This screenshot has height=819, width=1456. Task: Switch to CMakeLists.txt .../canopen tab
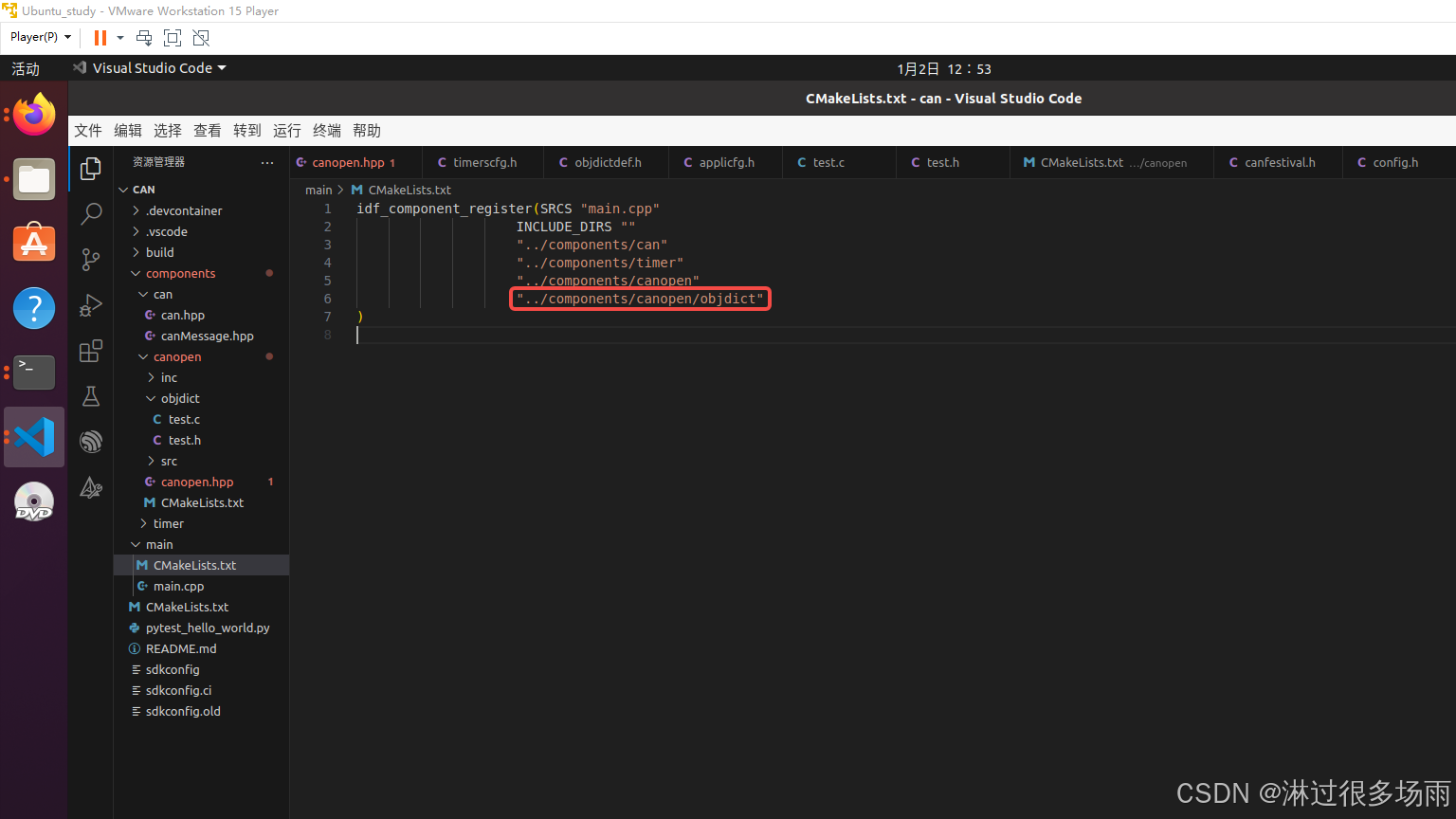coord(1112,163)
